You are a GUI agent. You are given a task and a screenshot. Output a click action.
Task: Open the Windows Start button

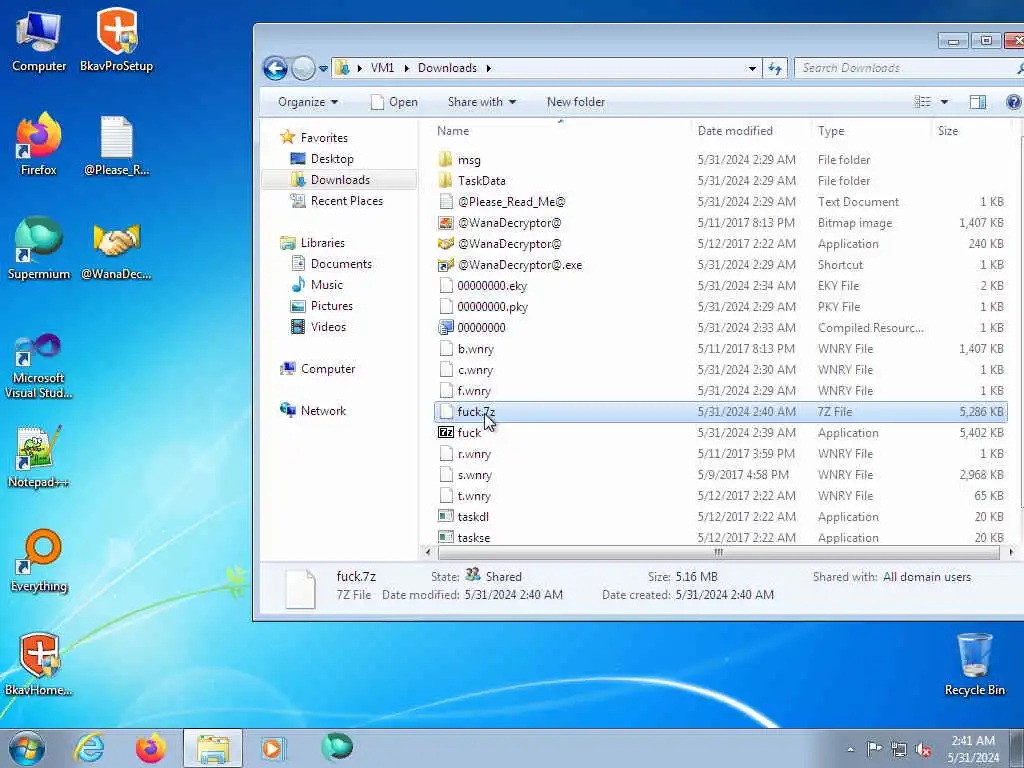27,748
